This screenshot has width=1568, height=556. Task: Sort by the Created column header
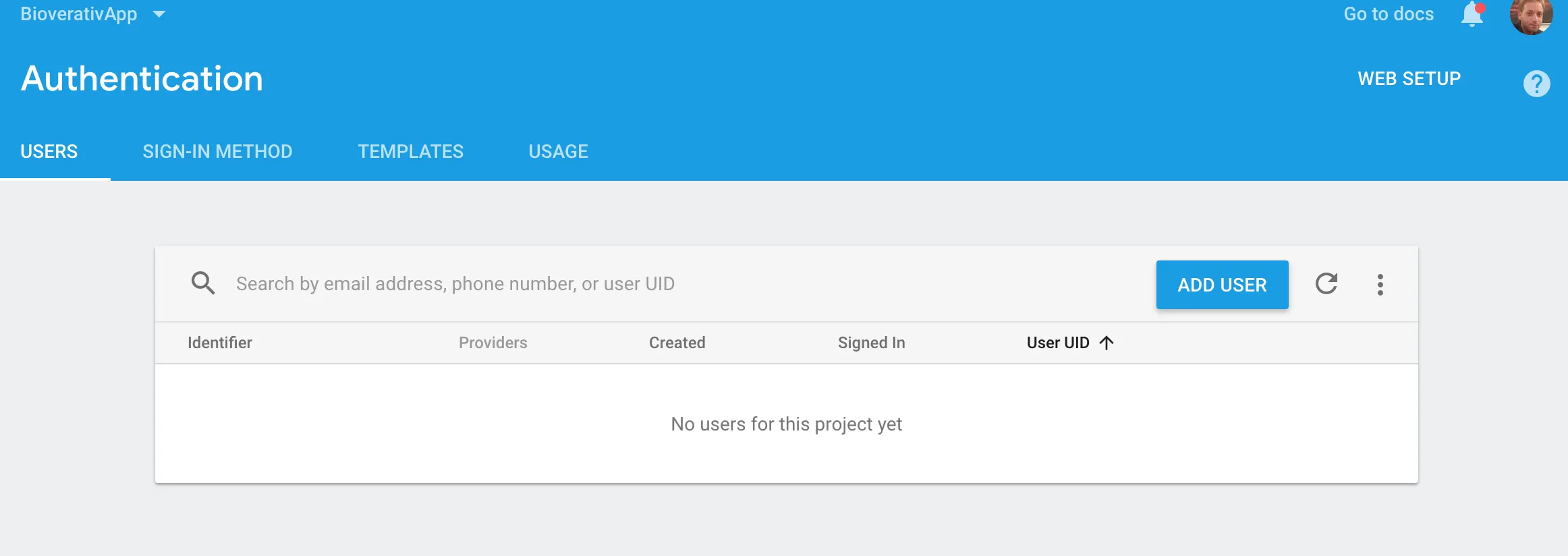[677, 343]
